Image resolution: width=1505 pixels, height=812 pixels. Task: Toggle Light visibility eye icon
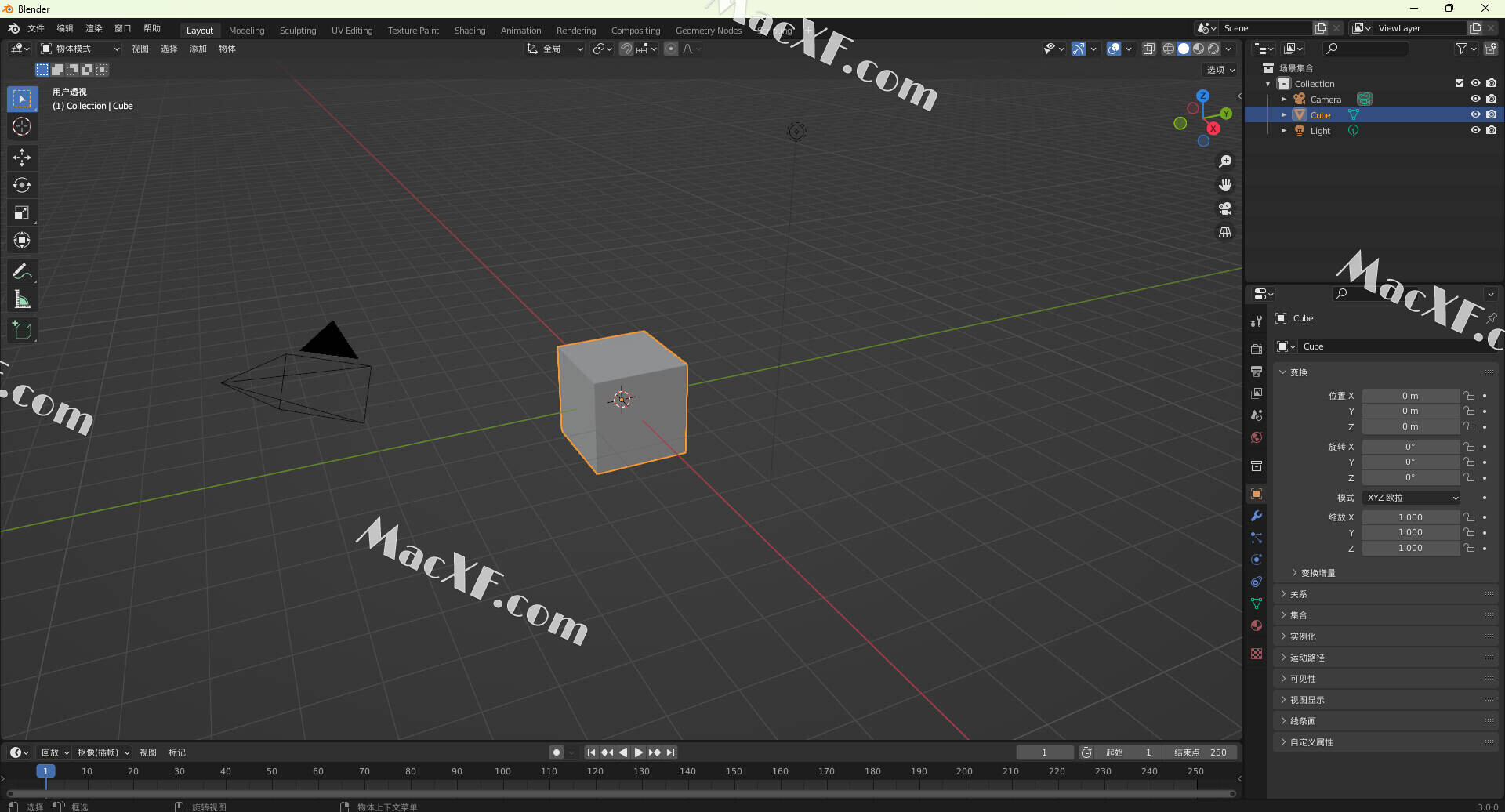point(1475,130)
